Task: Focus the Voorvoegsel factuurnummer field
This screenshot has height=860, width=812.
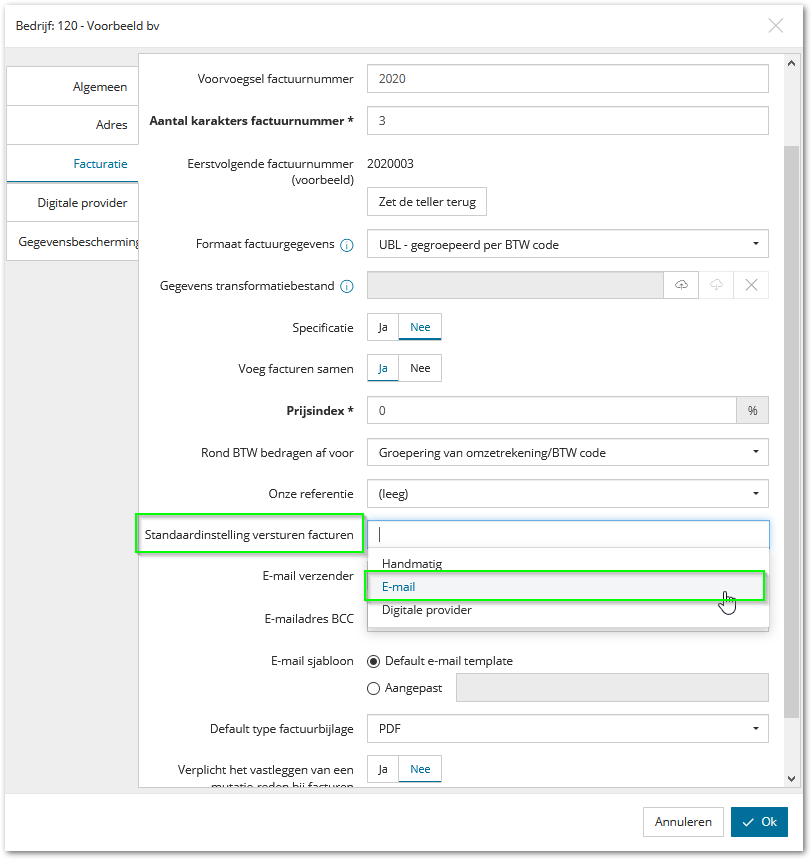Action: [568, 78]
